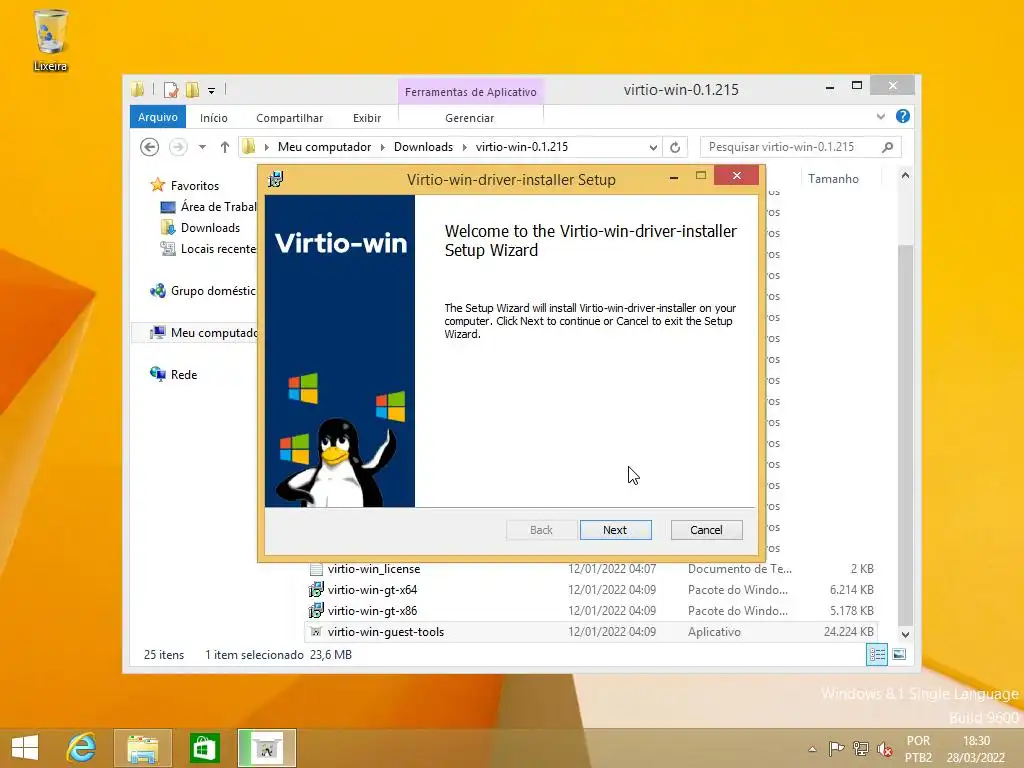Close the Virtio-win-driver-installer Setup dialog

pyautogui.click(x=736, y=176)
